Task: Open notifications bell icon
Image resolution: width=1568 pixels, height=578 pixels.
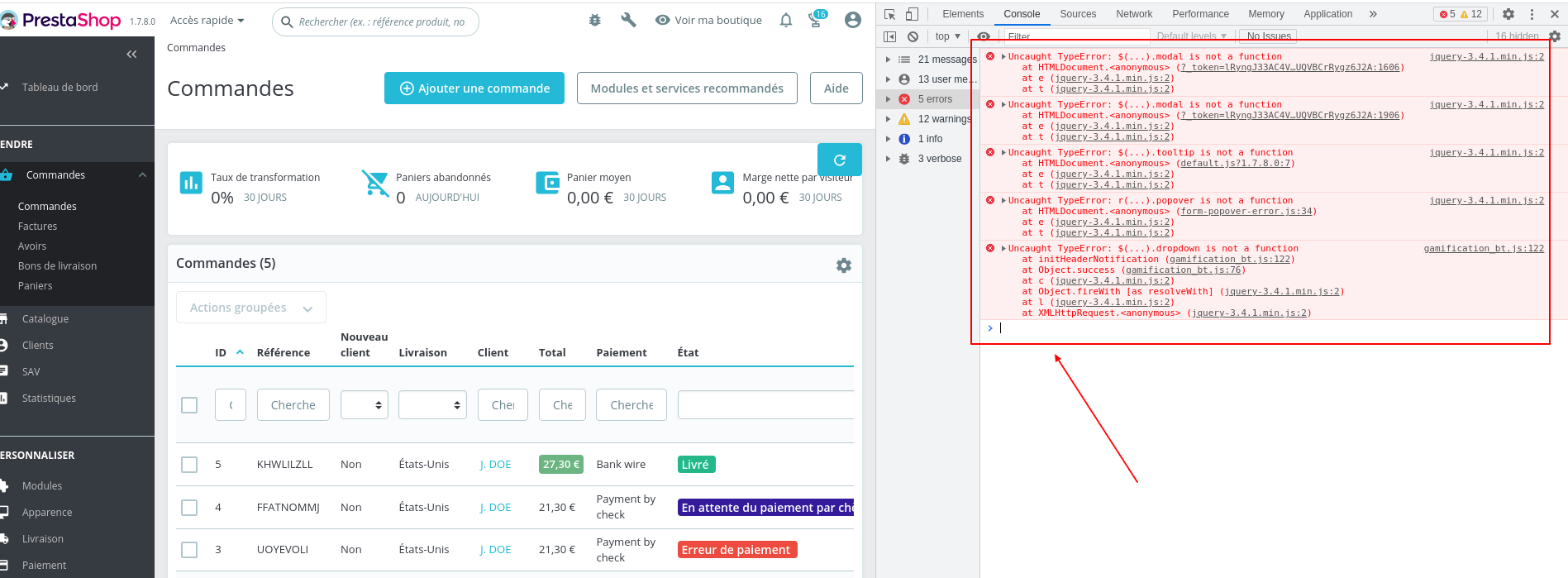Action: (786, 20)
